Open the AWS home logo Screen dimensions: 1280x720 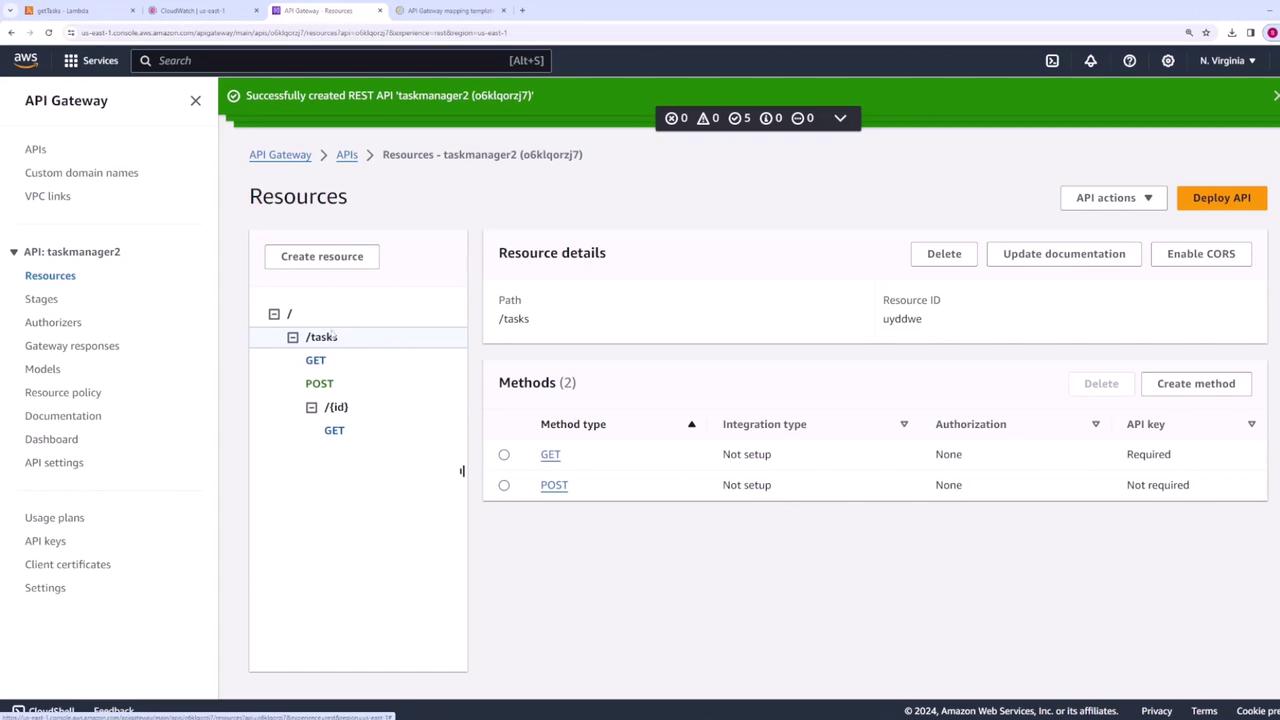[26, 60]
